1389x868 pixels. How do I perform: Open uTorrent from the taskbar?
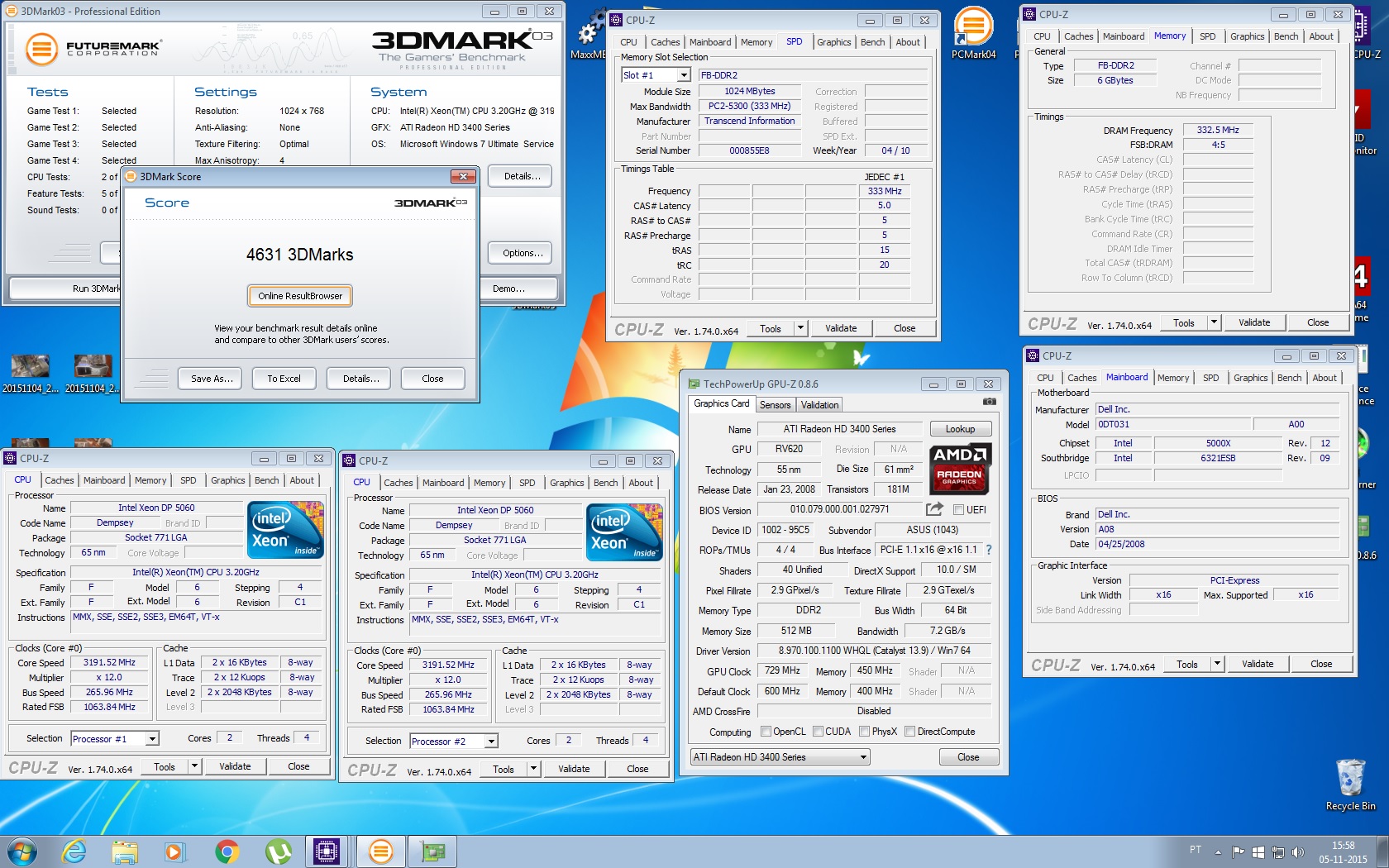[278, 851]
